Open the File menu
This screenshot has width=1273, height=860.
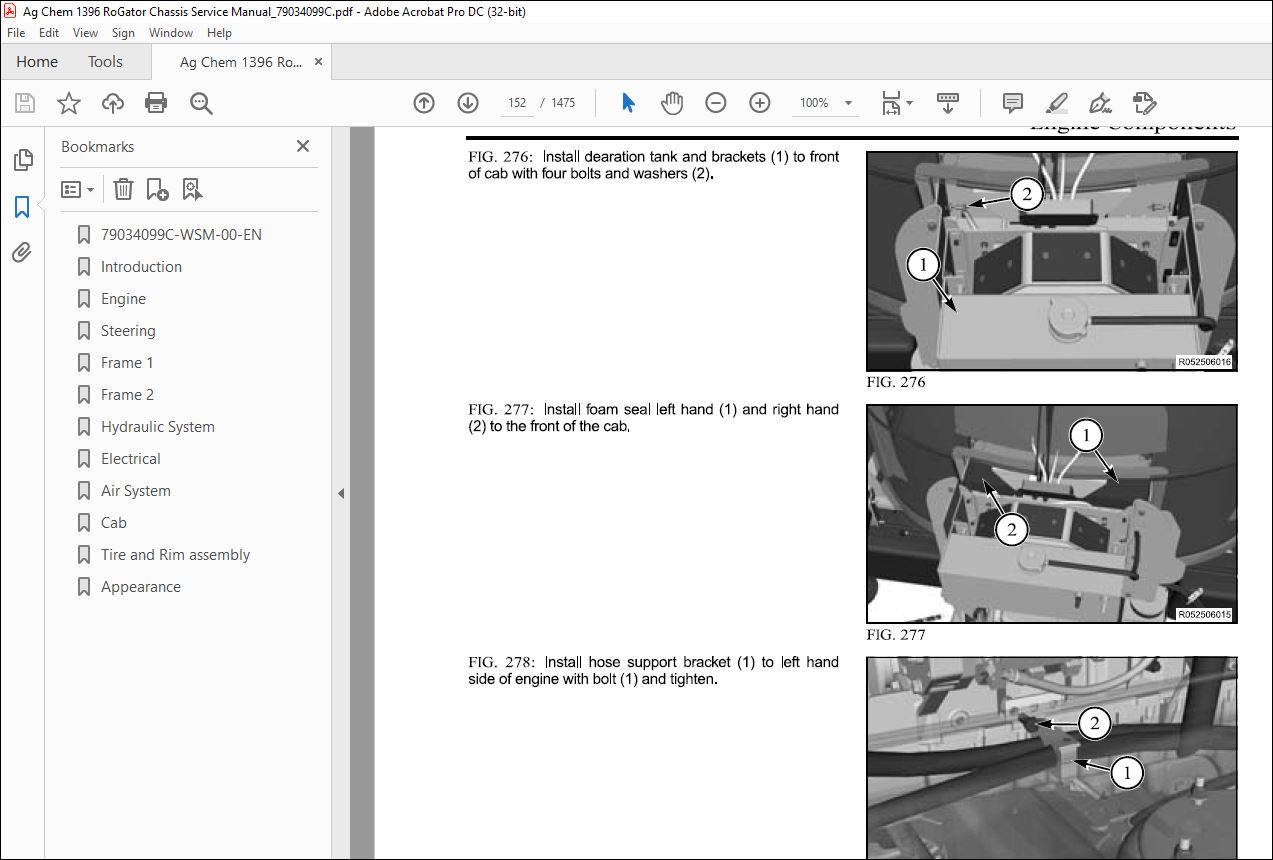tap(16, 33)
